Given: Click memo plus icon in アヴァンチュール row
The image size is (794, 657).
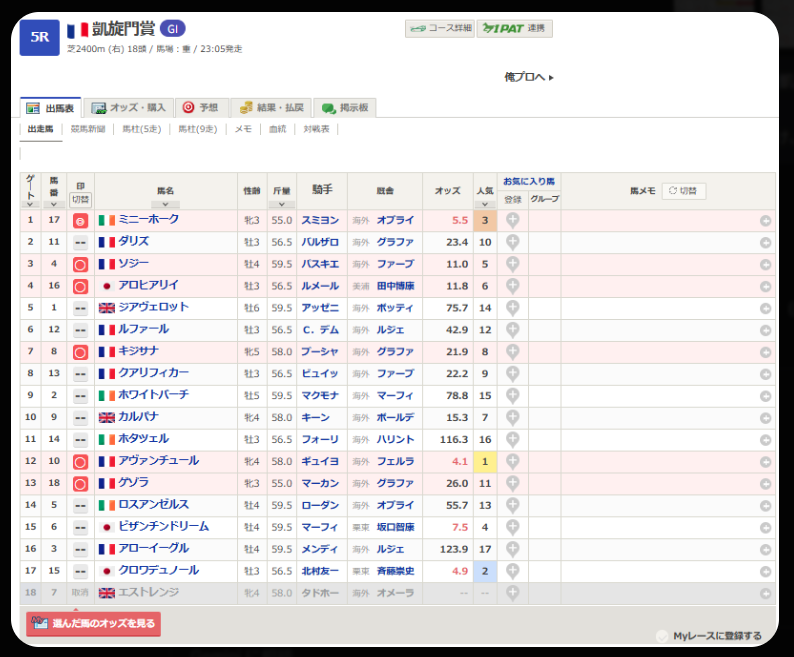Looking at the screenshot, I should tap(765, 462).
